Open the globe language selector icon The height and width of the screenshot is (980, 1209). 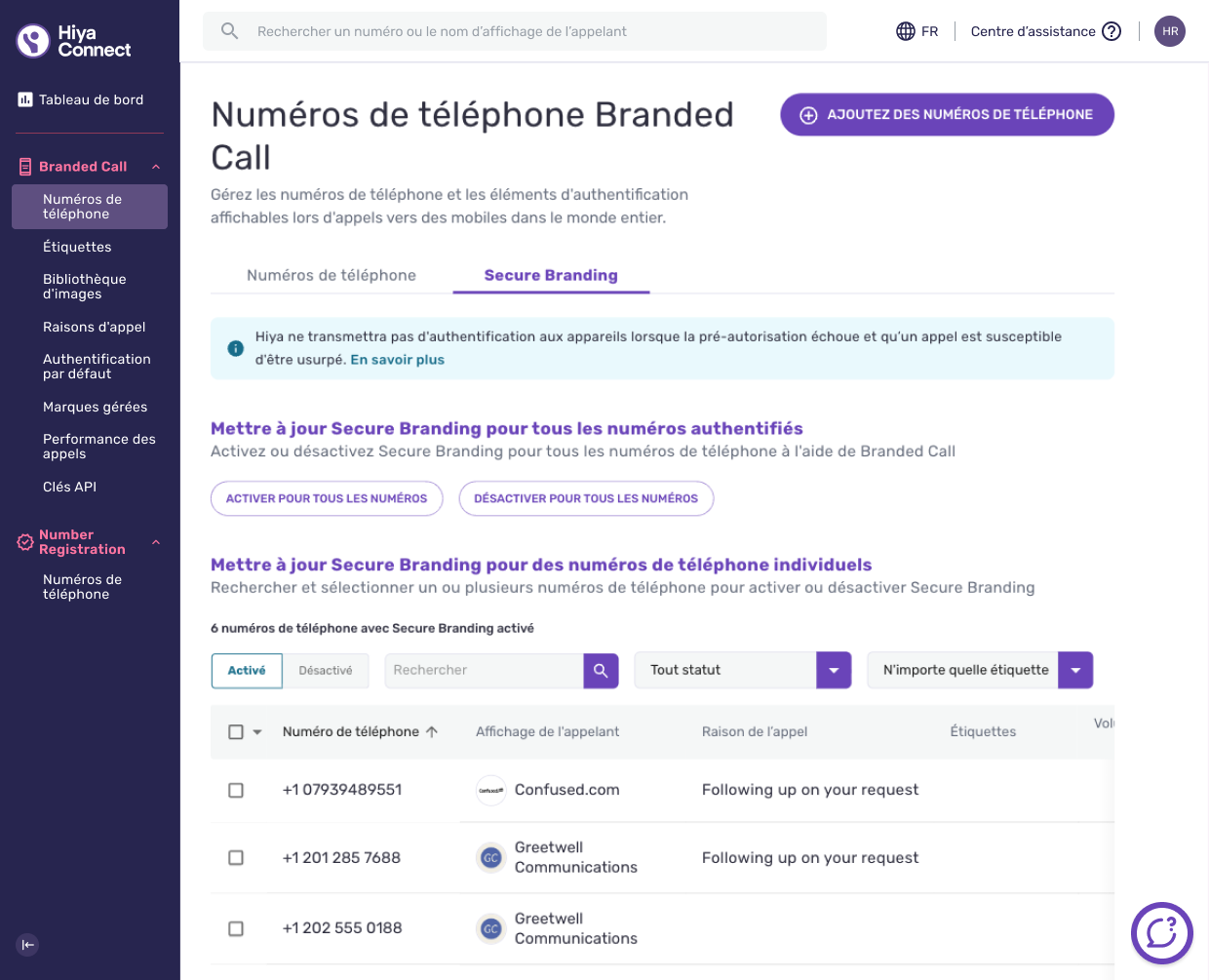pos(906,31)
